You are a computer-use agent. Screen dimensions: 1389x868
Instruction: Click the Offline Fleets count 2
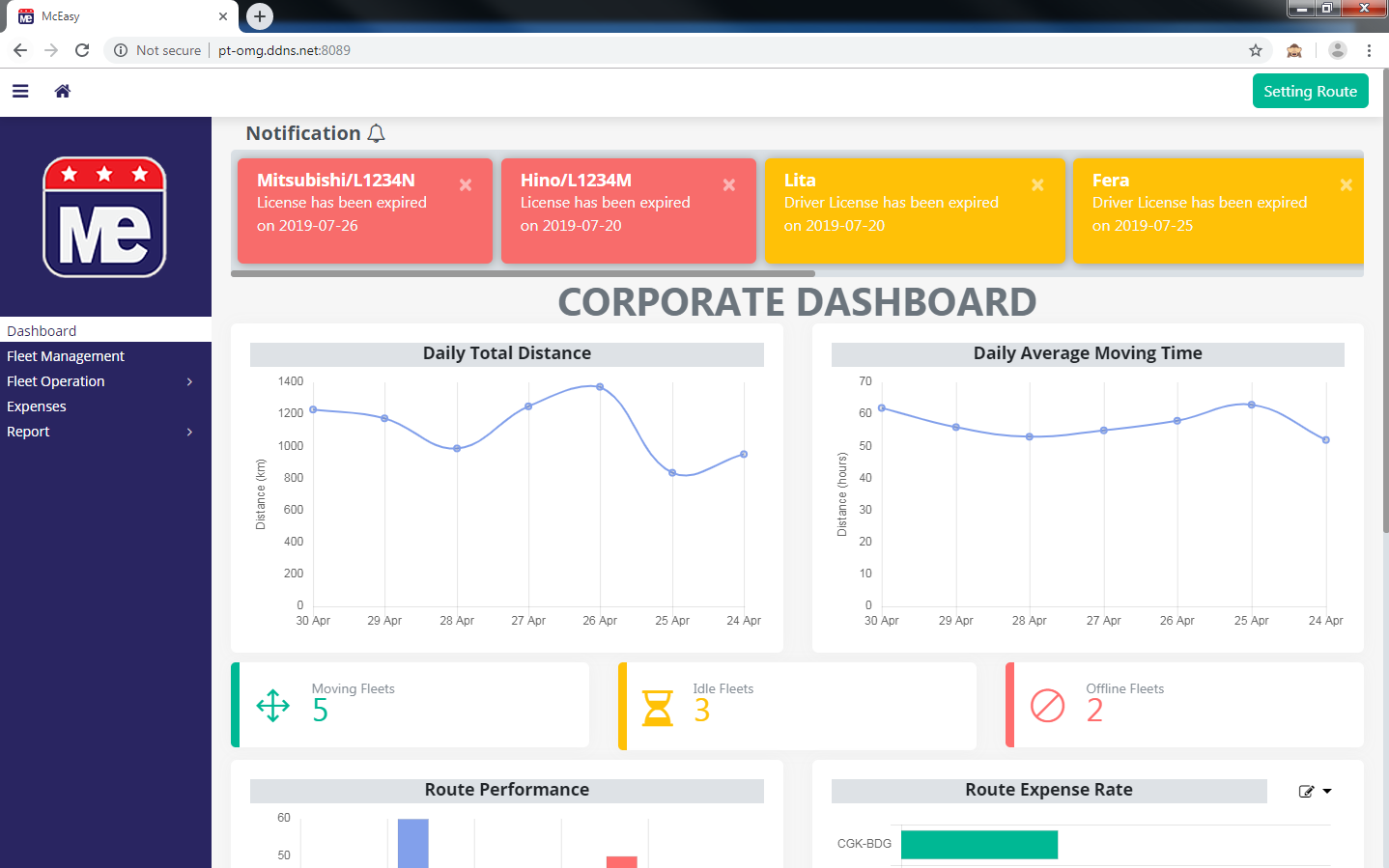tap(1094, 711)
